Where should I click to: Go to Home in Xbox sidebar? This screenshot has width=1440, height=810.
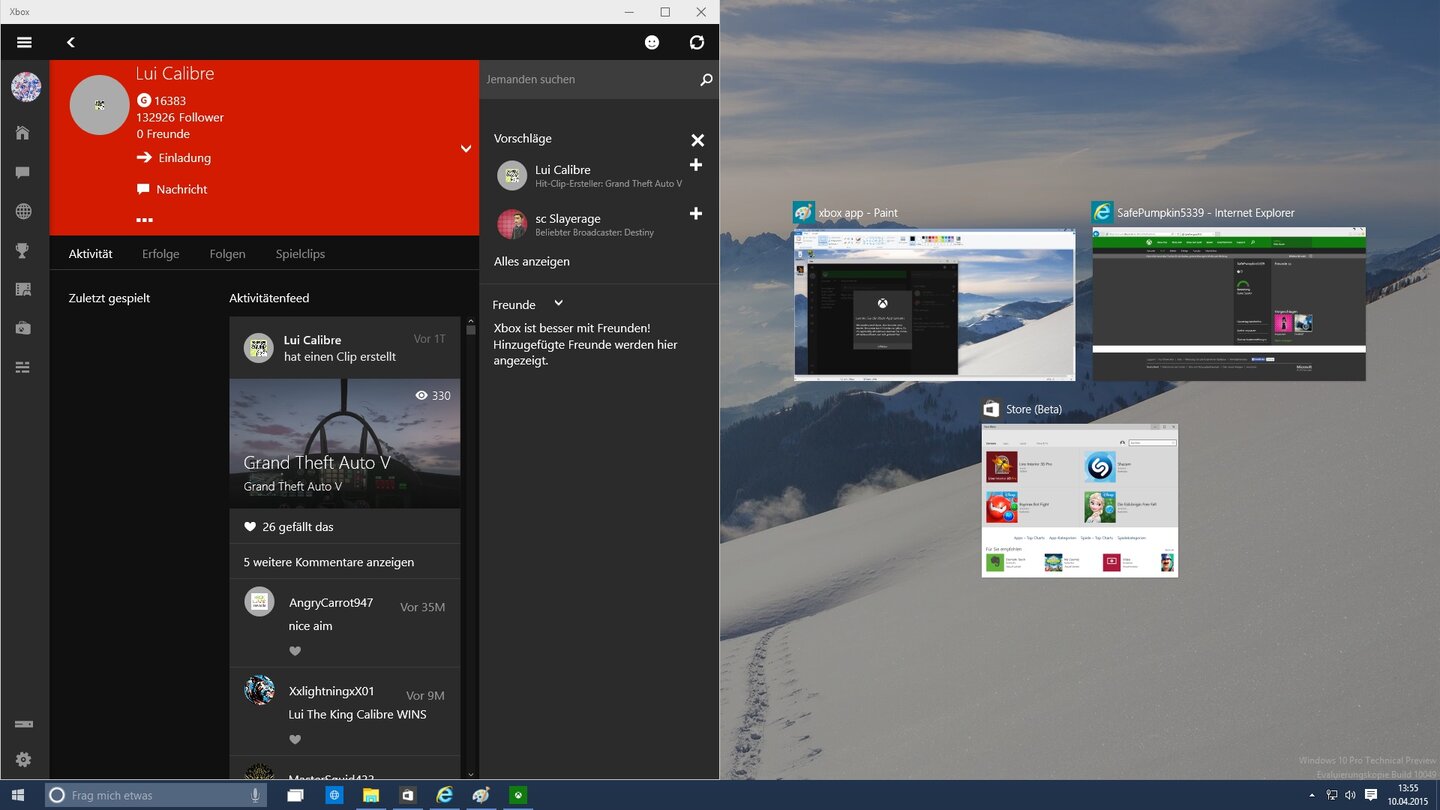pyautogui.click(x=23, y=133)
